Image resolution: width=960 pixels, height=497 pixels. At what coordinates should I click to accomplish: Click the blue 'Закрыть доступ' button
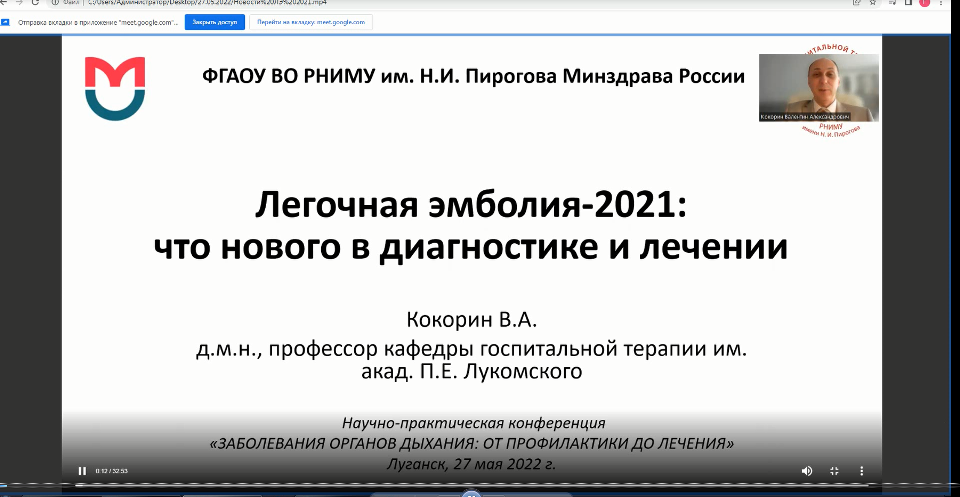215,22
